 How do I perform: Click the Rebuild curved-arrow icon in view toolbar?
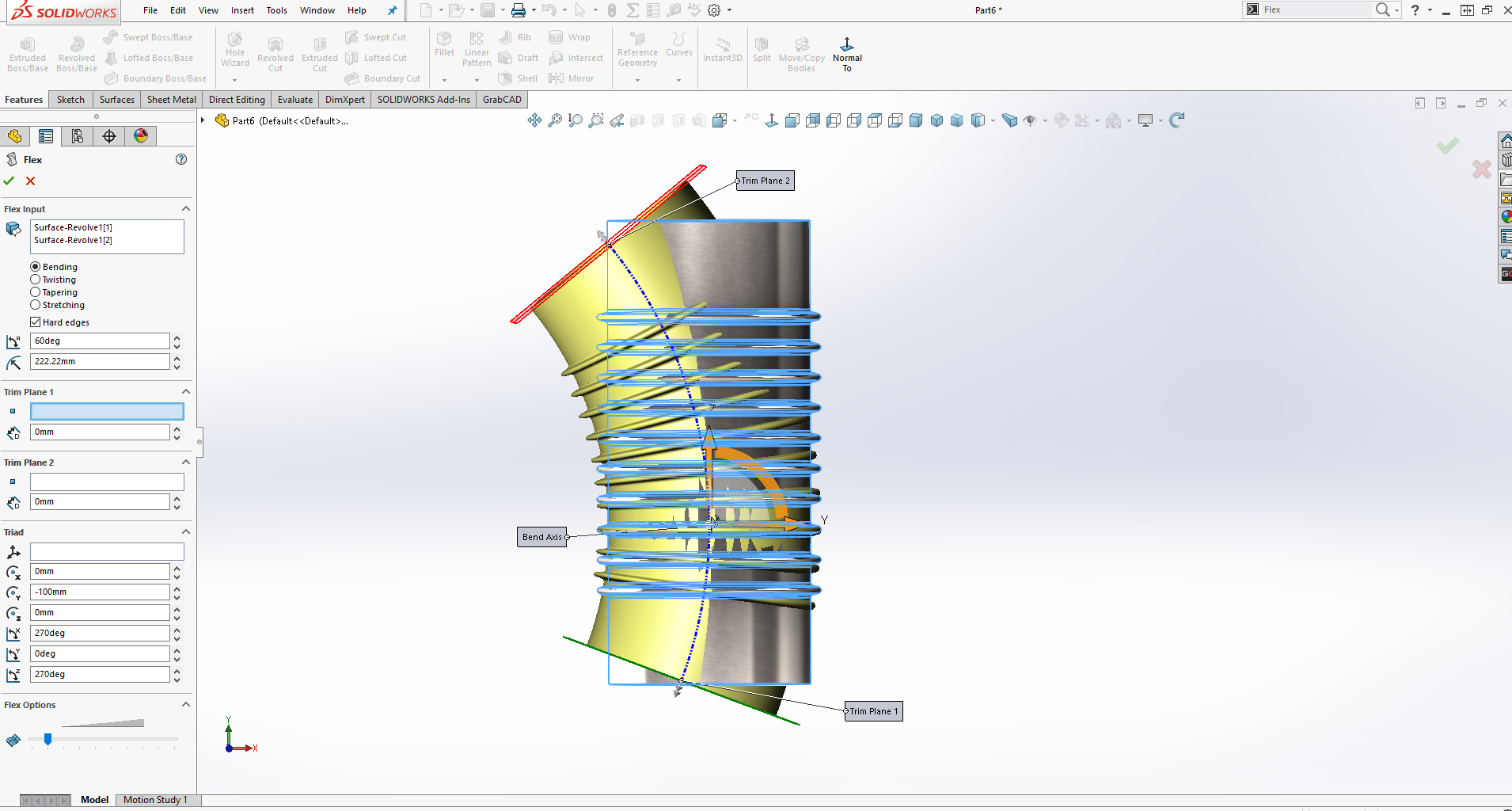pos(1177,120)
